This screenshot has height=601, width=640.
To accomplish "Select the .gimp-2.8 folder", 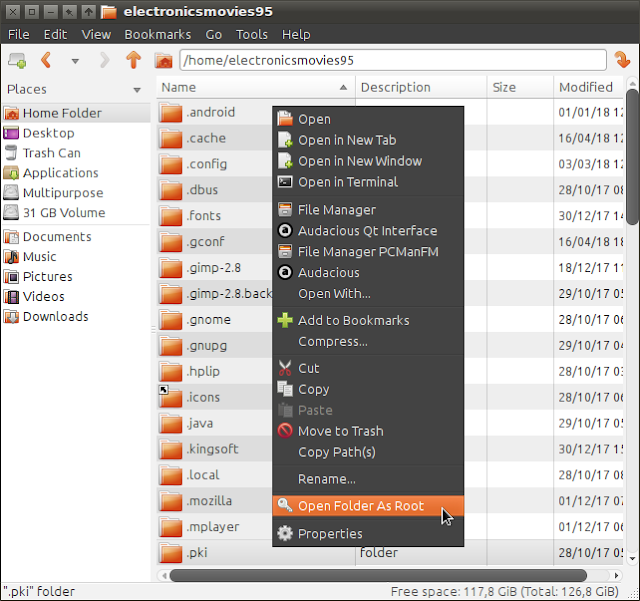I will click(x=213, y=268).
